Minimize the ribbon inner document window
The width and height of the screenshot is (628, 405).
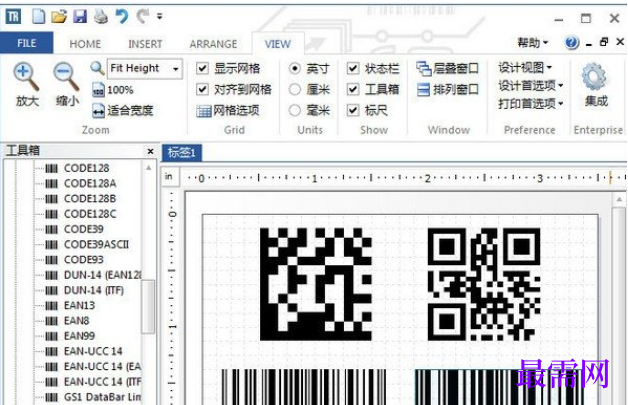click(588, 44)
